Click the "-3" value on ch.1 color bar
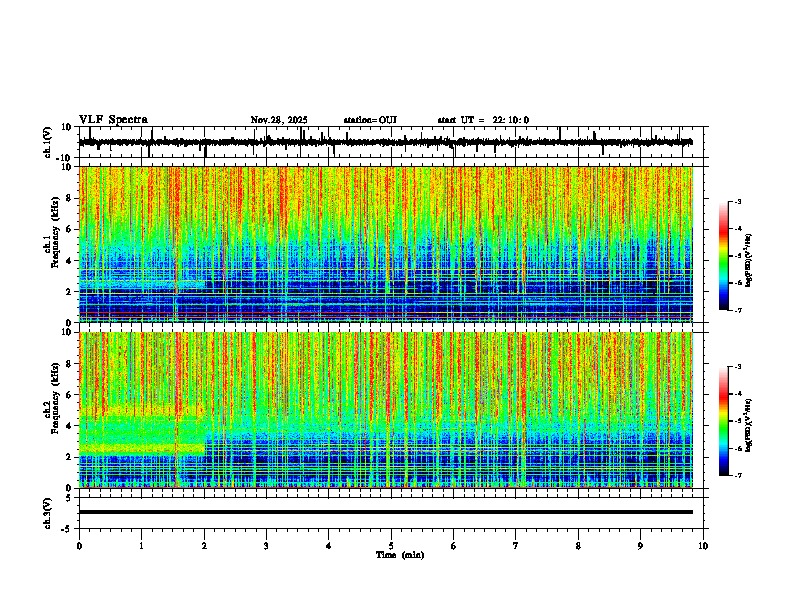Screen dimensions: 792x612 (737, 201)
